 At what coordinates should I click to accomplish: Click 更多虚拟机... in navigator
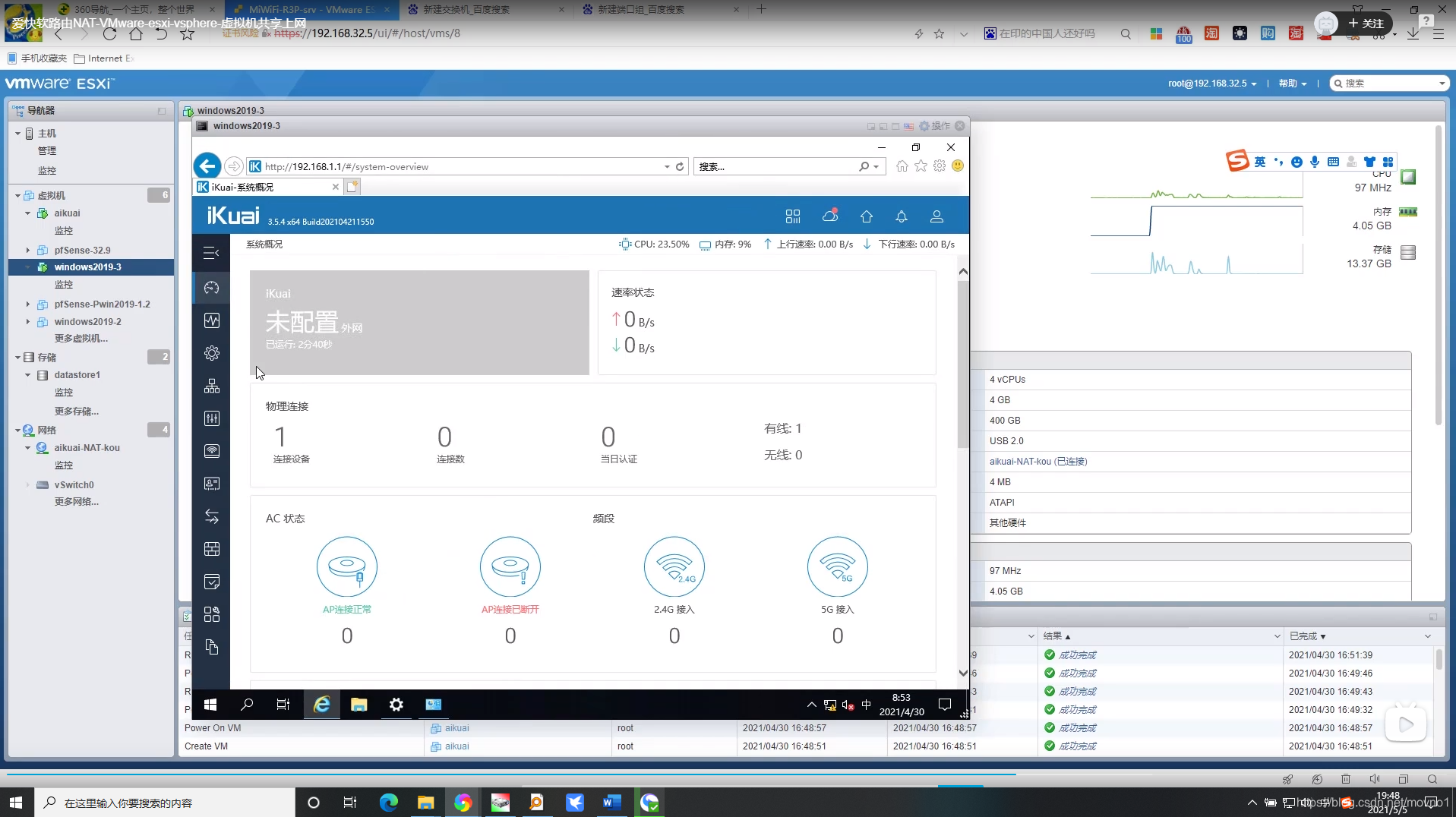[81, 339]
